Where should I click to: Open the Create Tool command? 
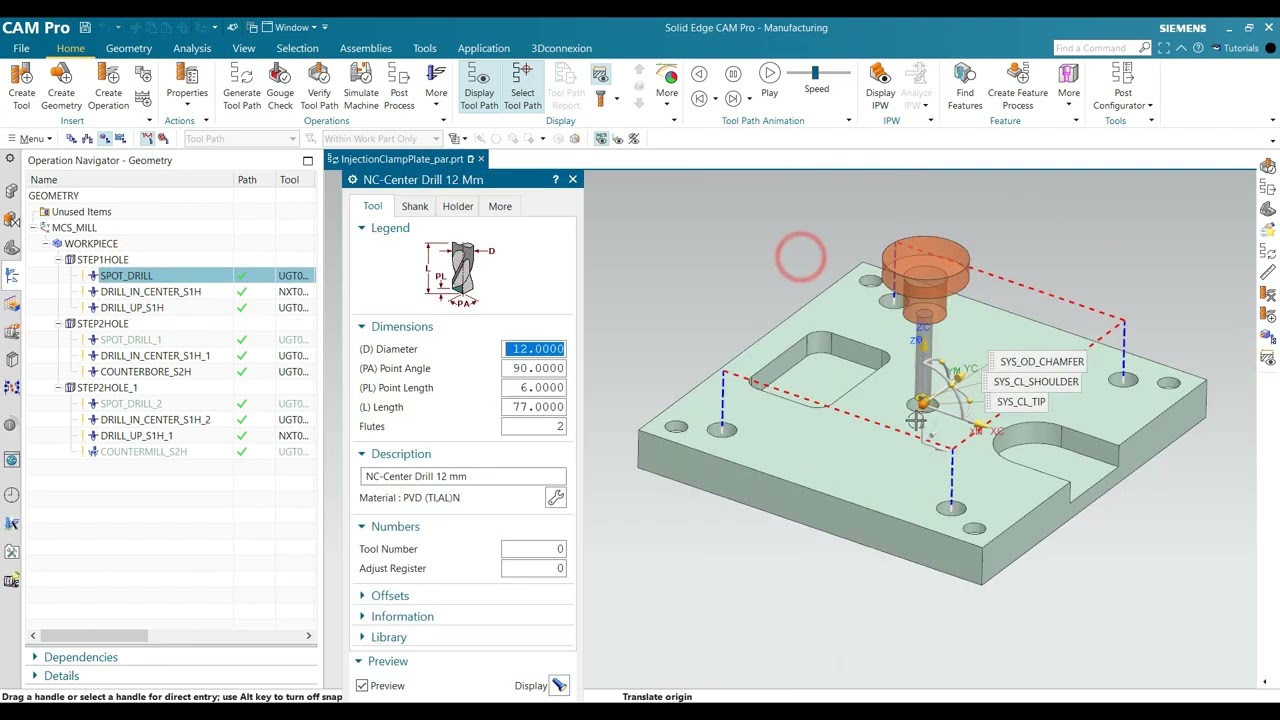21,86
